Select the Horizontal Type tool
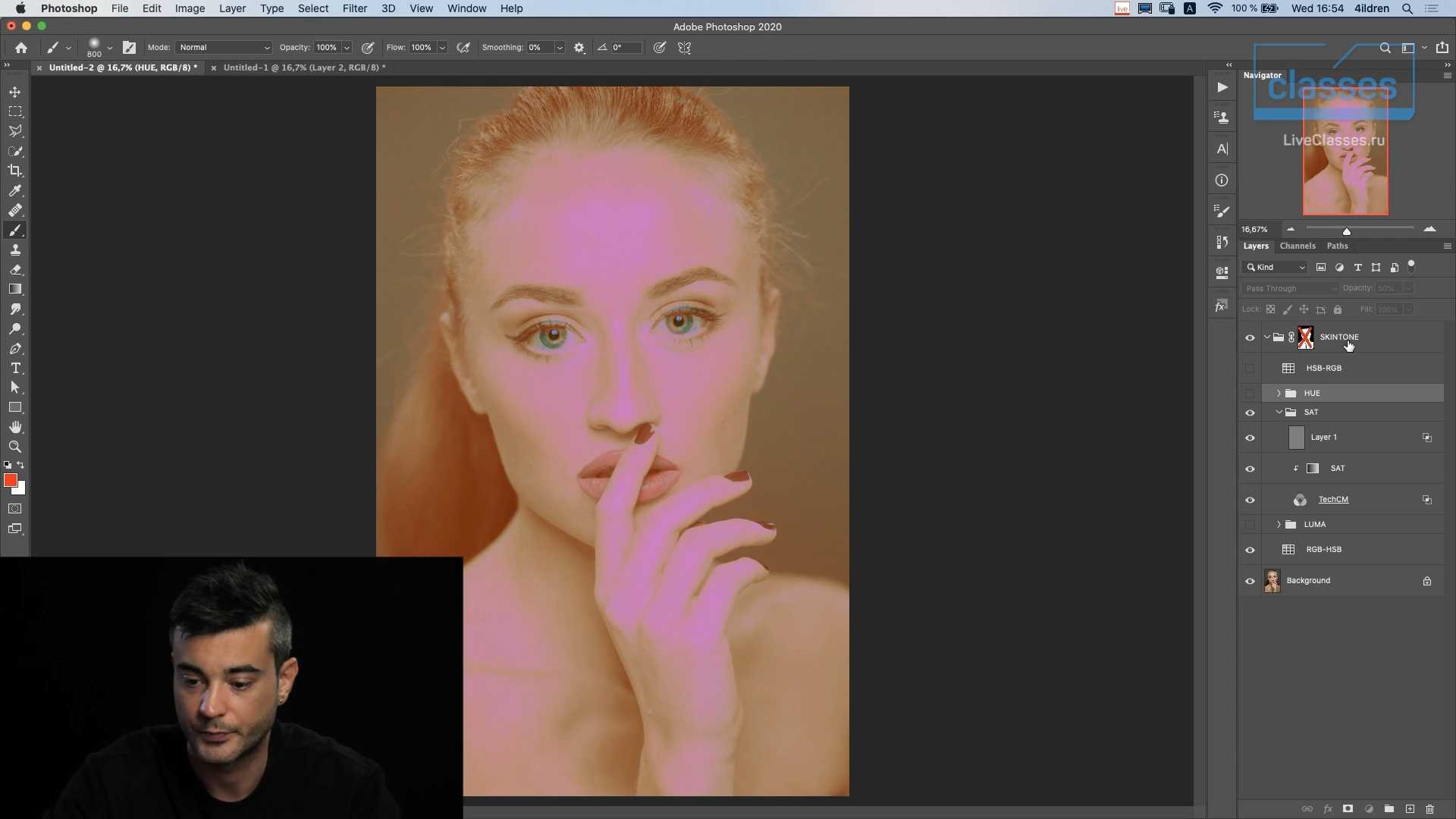Screen dimensions: 1456x819 15,369
